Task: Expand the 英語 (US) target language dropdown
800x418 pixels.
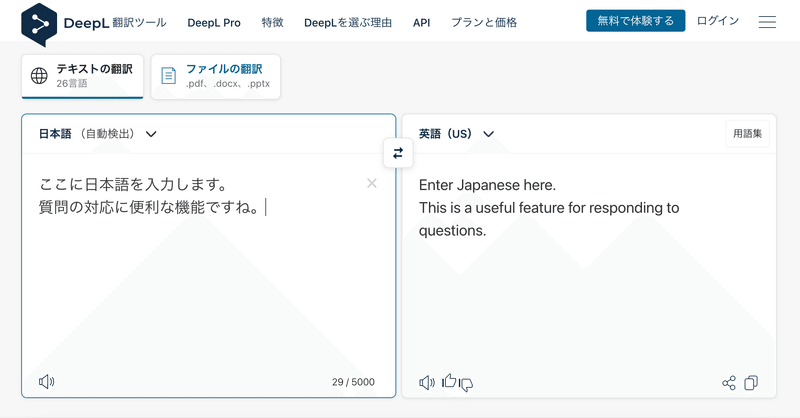Action: (457, 134)
